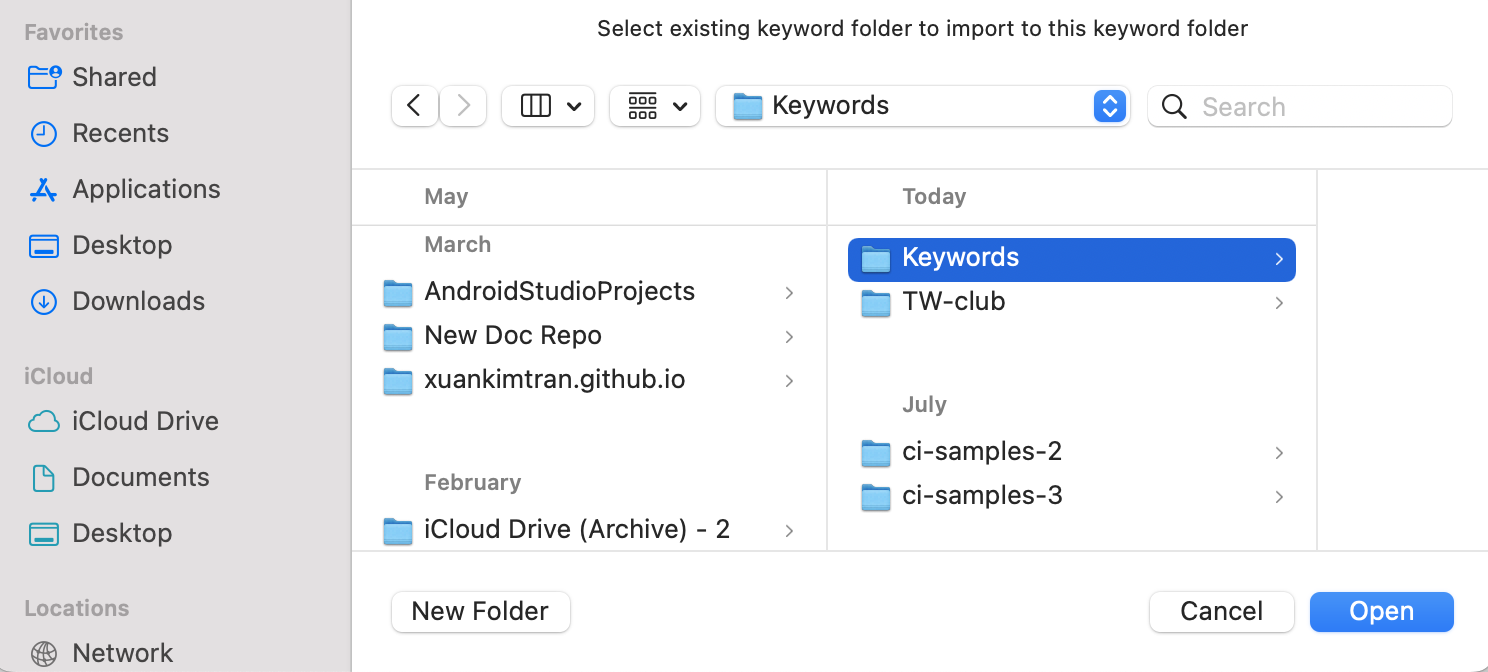
Task: Select the xuankimtran.github.io folder
Action: click(x=554, y=379)
